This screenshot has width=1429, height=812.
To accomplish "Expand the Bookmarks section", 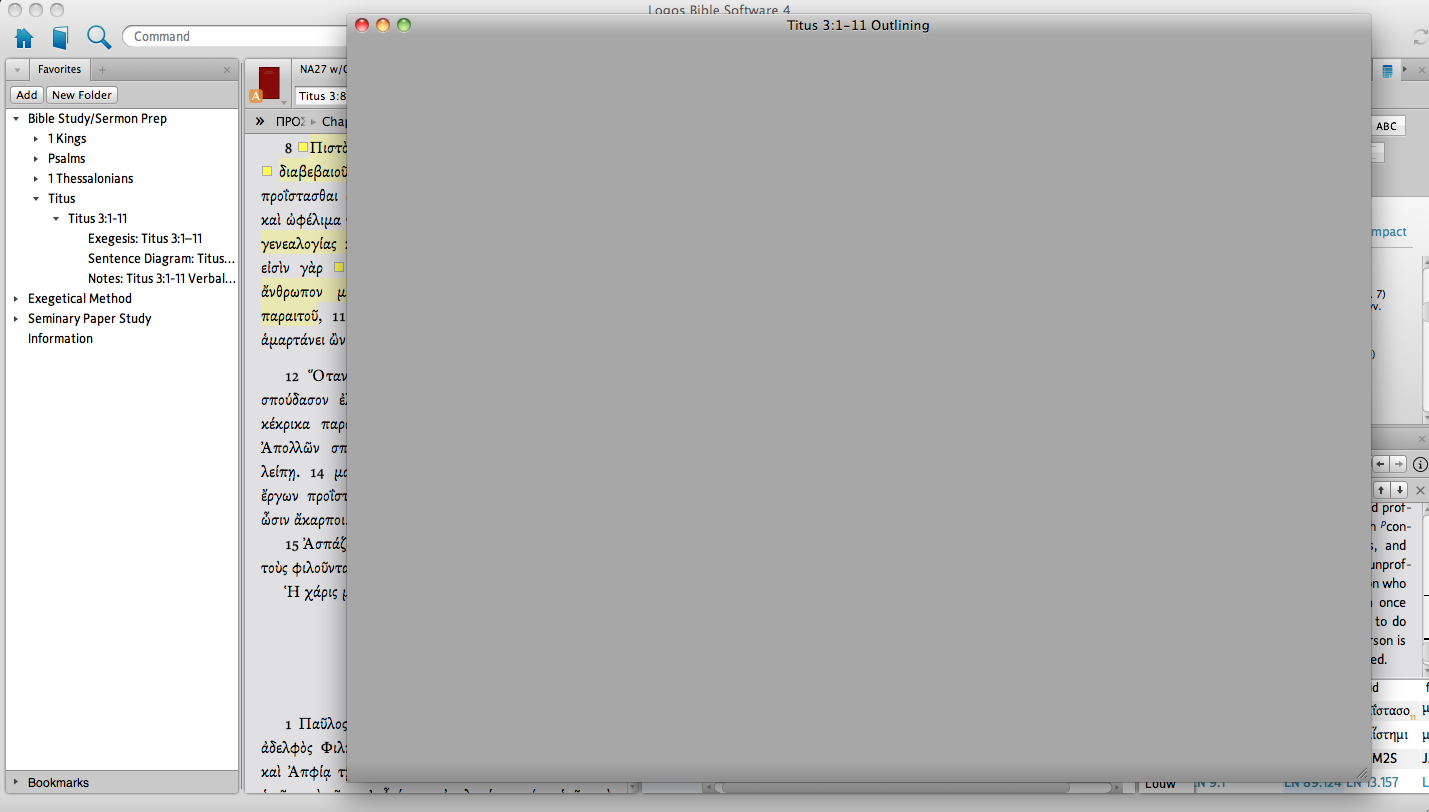I will click(x=16, y=782).
